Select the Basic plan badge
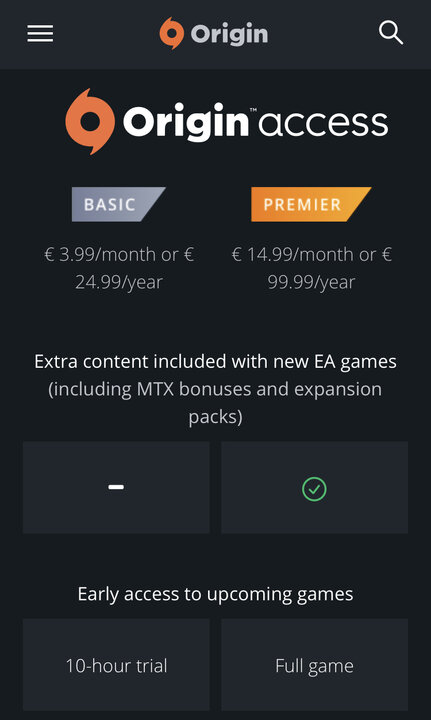The width and height of the screenshot is (431, 720). pyautogui.click(x=118, y=204)
